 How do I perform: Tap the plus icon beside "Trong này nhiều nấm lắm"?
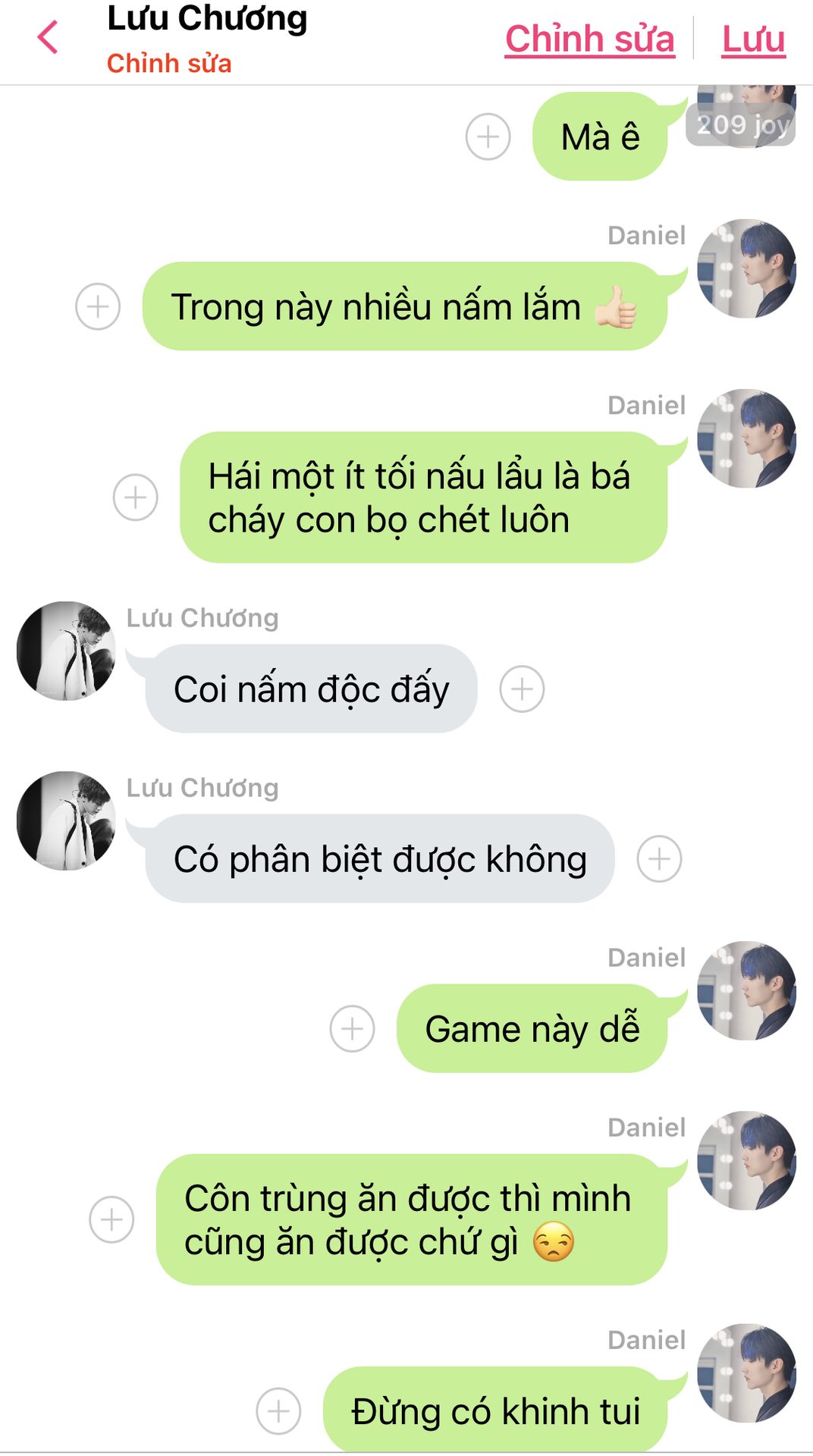point(98,306)
